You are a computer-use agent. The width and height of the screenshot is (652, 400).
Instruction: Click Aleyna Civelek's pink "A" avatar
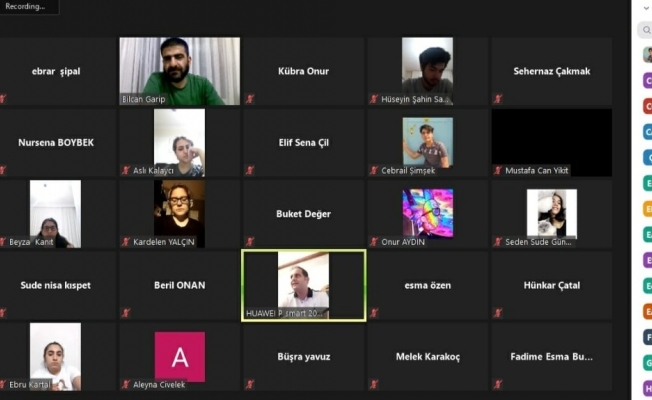click(x=179, y=356)
